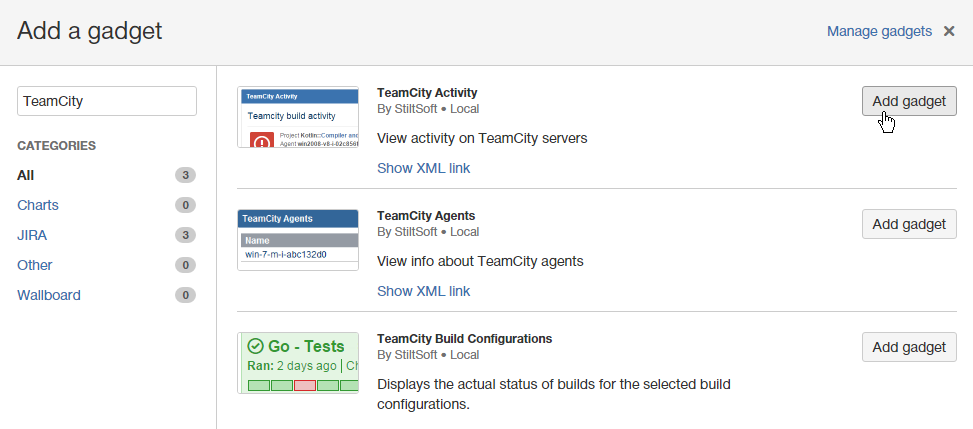Filter by JIRA category
This screenshot has width=973, height=429.
32,235
